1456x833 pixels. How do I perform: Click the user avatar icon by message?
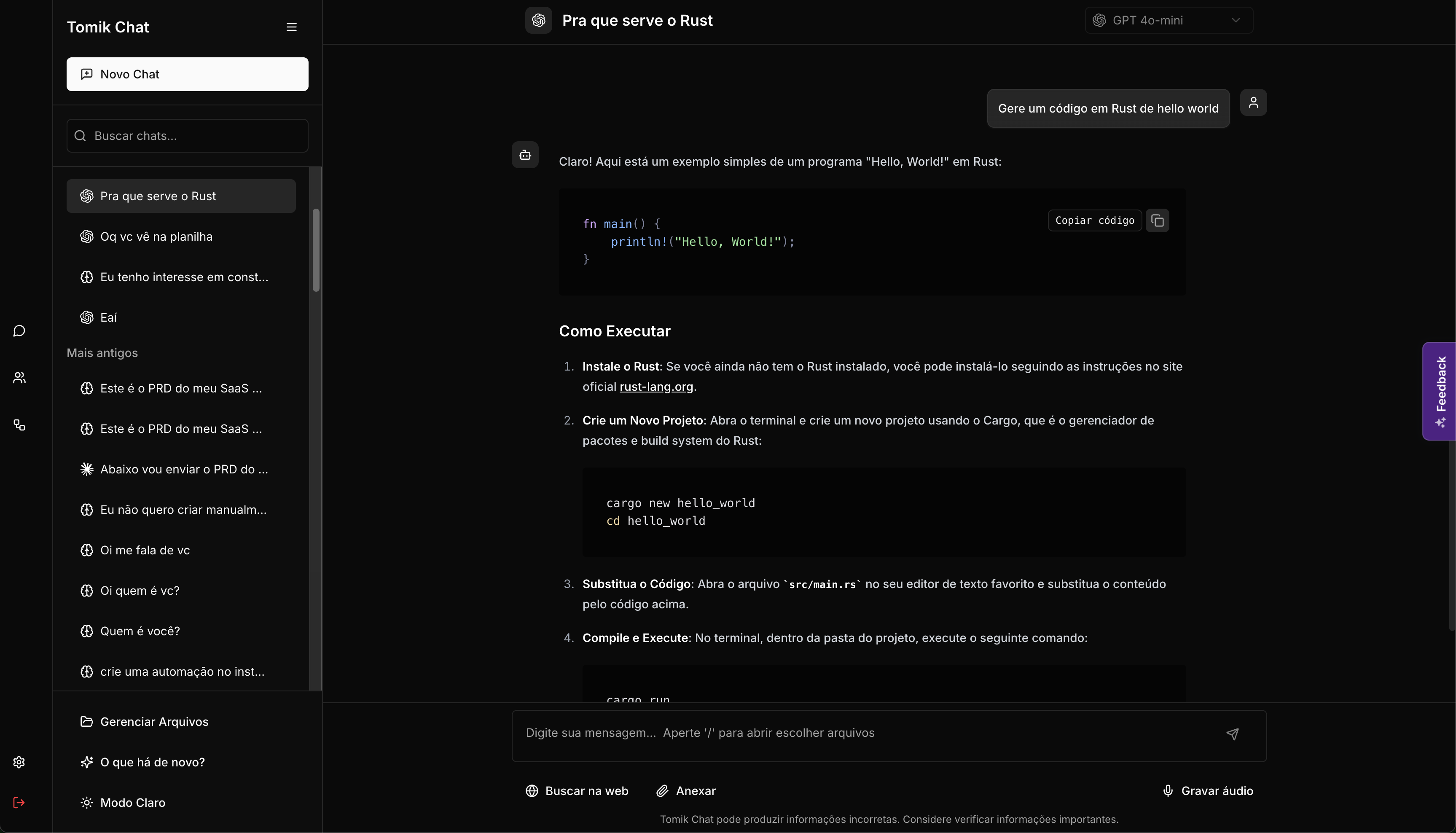point(1253,102)
